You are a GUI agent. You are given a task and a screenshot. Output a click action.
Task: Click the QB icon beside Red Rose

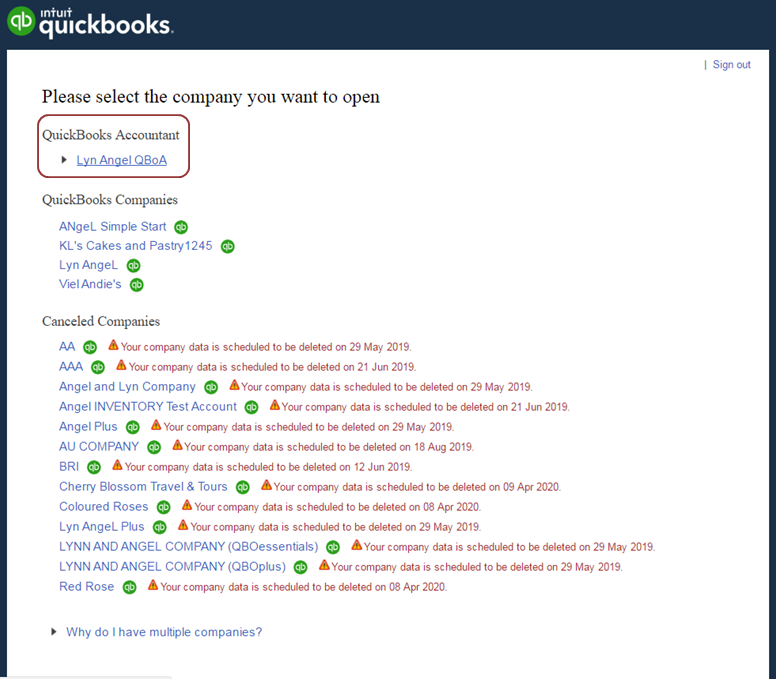(x=130, y=587)
